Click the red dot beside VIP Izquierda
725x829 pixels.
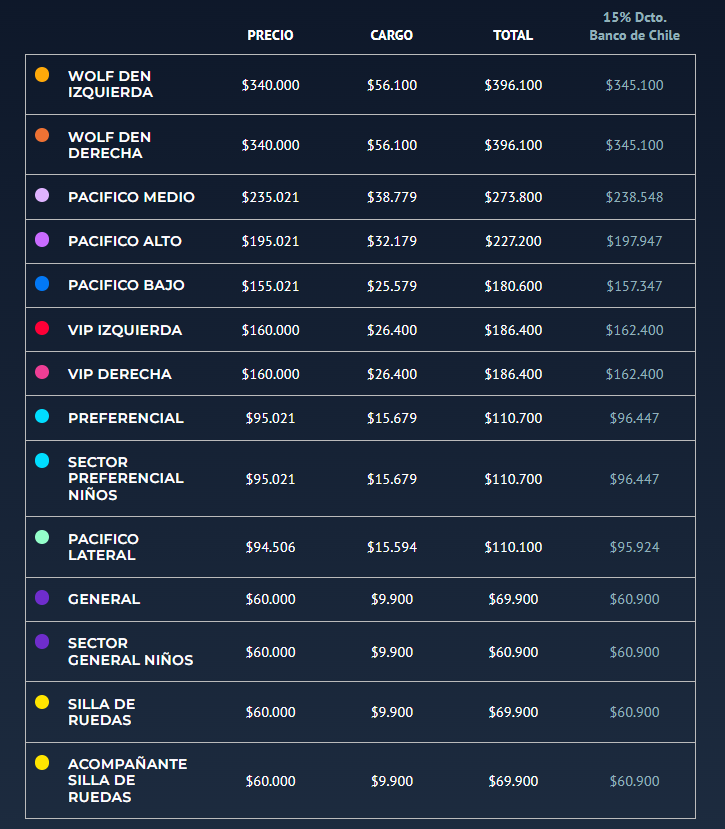coord(42,328)
